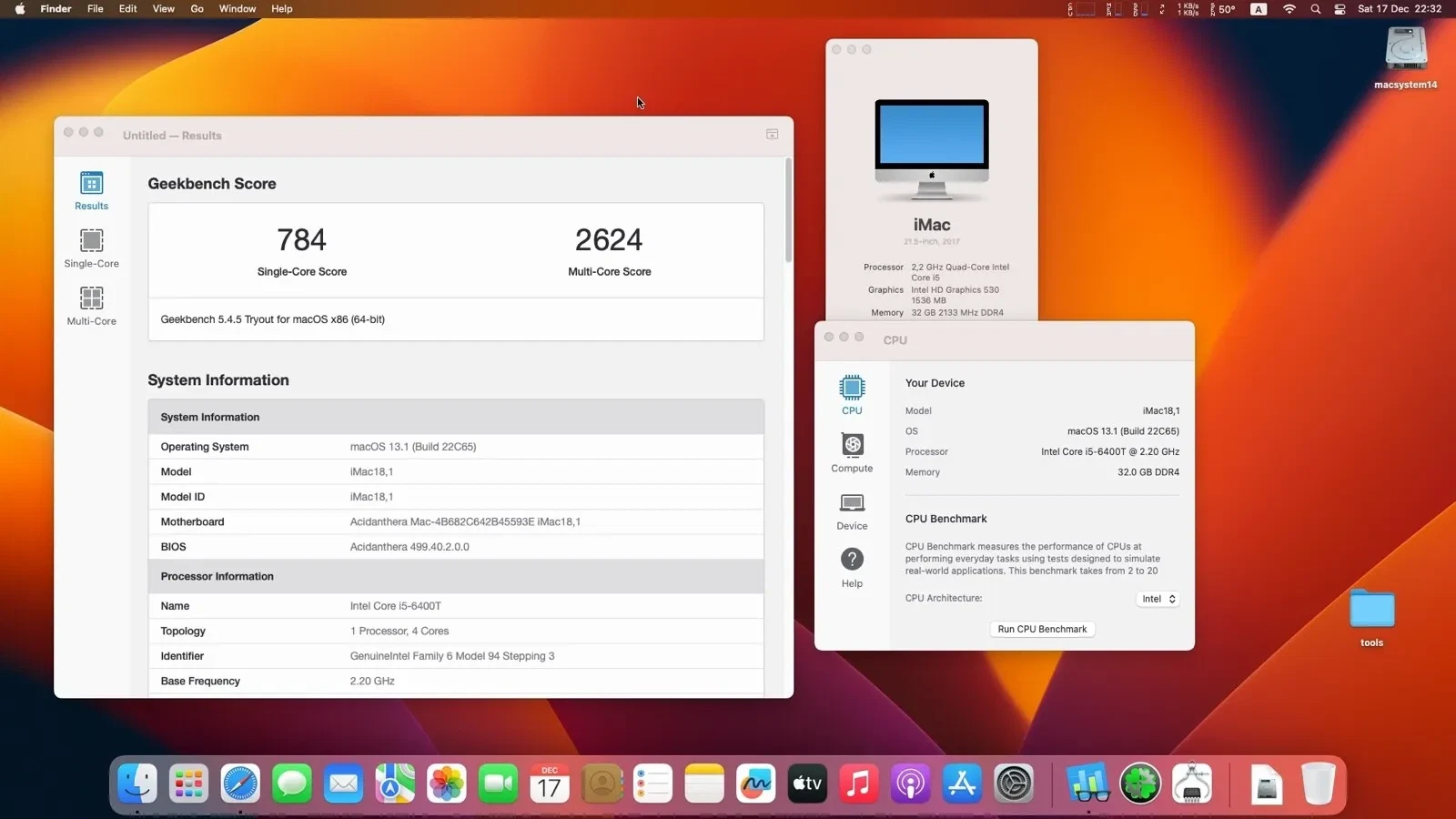Open the File menu
1456x819 pixels.
(x=95, y=9)
